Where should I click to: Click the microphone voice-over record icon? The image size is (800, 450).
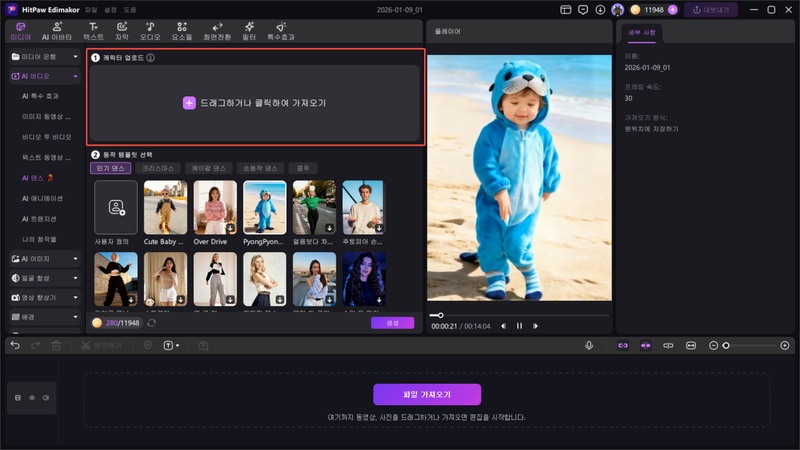click(x=589, y=345)
